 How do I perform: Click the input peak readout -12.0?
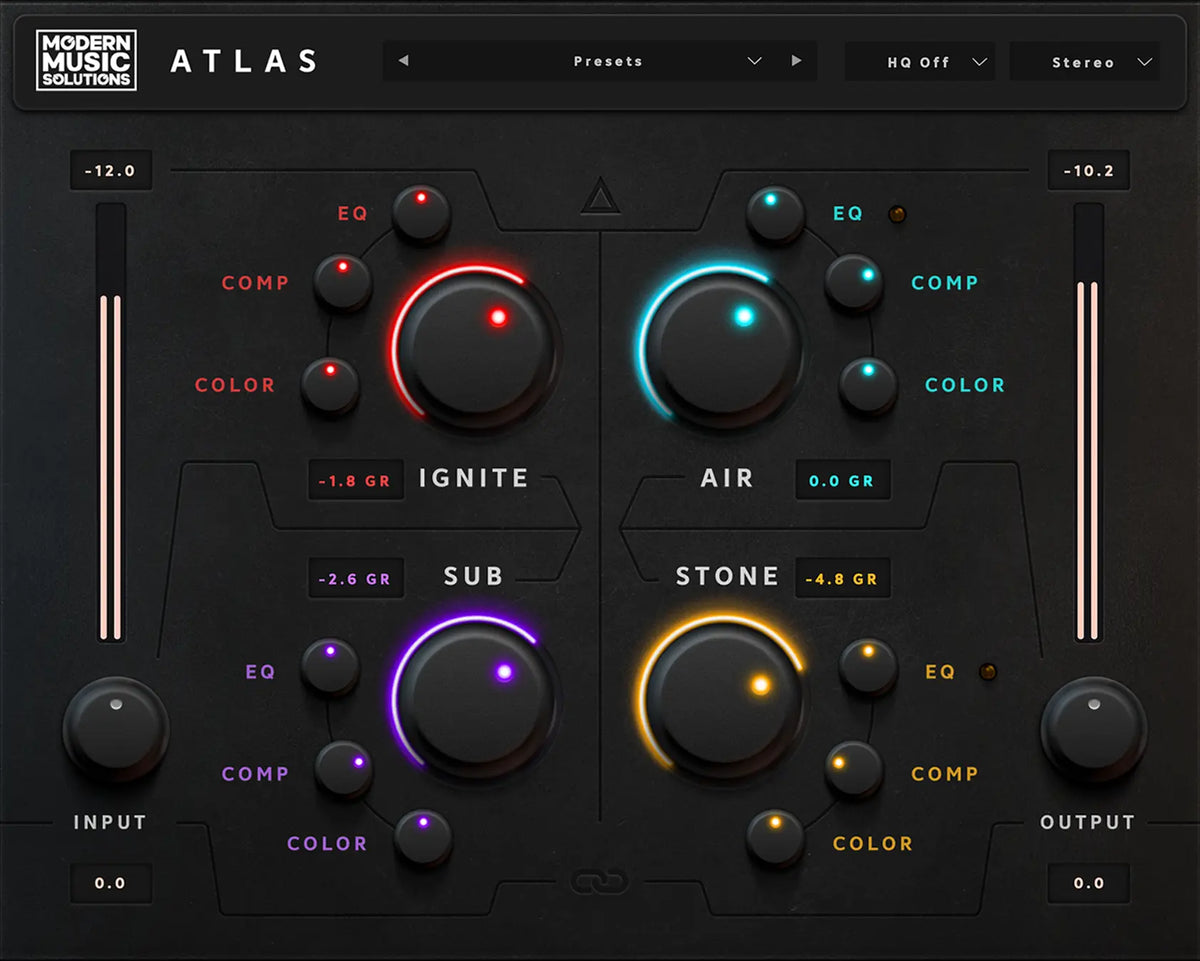(110, 171)
